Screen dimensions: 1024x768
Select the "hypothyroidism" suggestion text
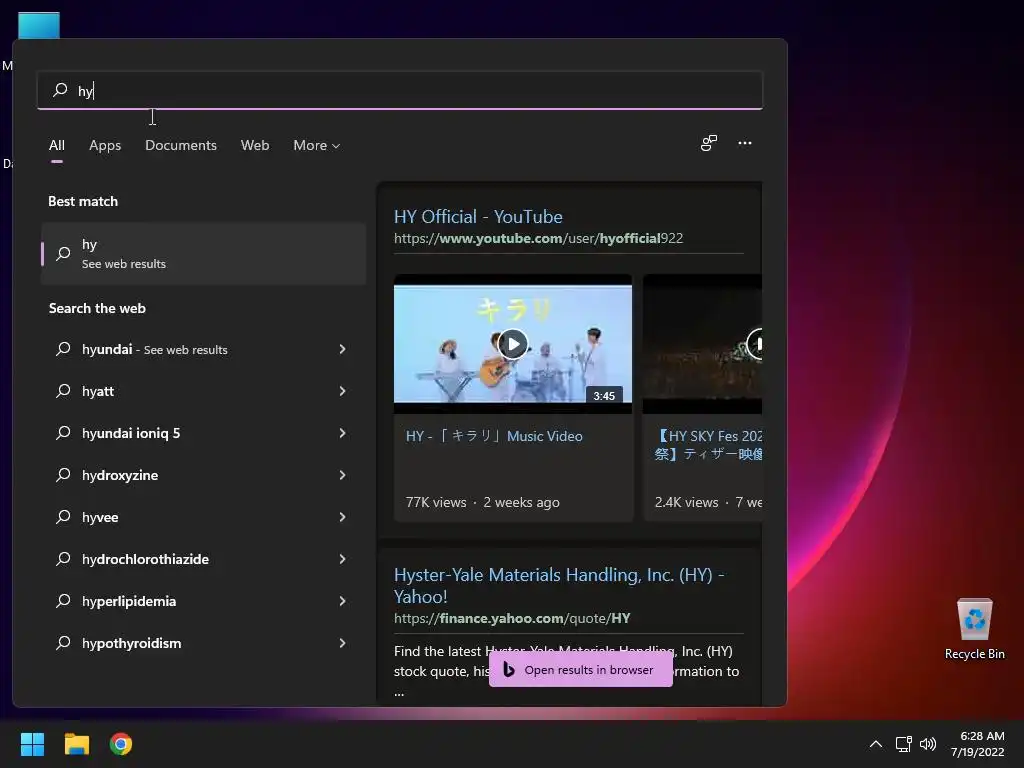[131, 643]
